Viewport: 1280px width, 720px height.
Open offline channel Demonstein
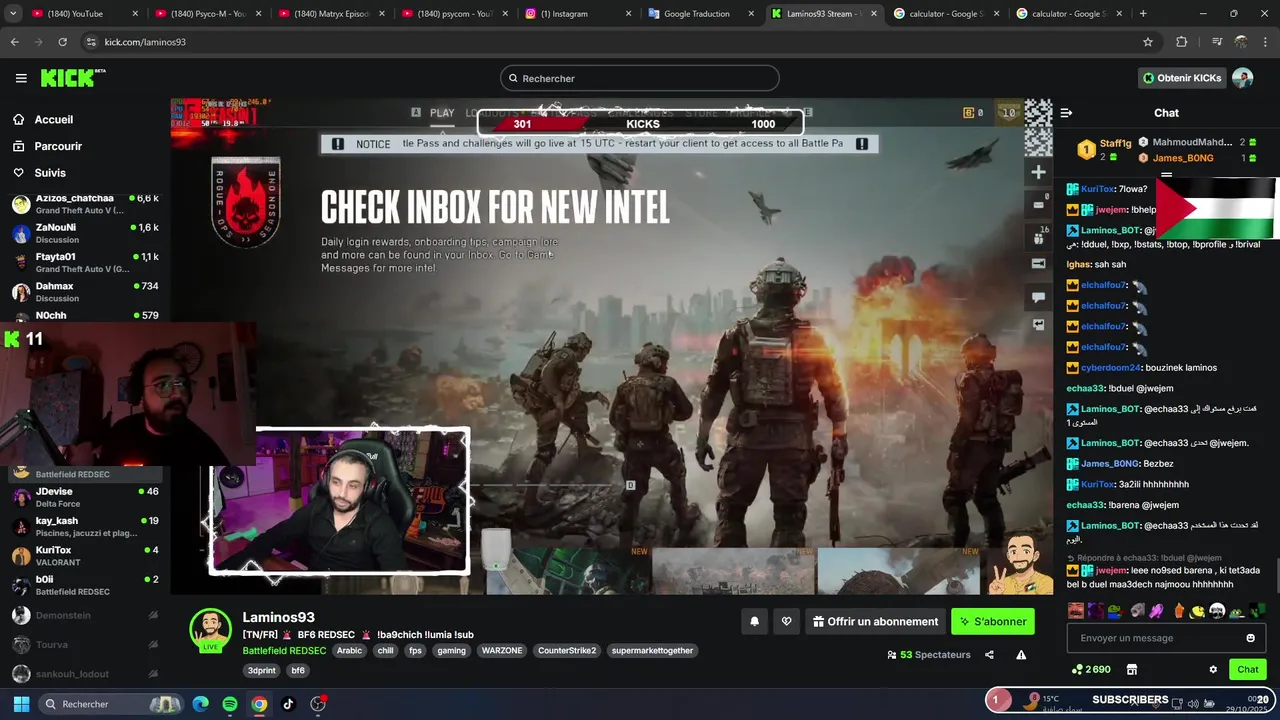[85, 615]
